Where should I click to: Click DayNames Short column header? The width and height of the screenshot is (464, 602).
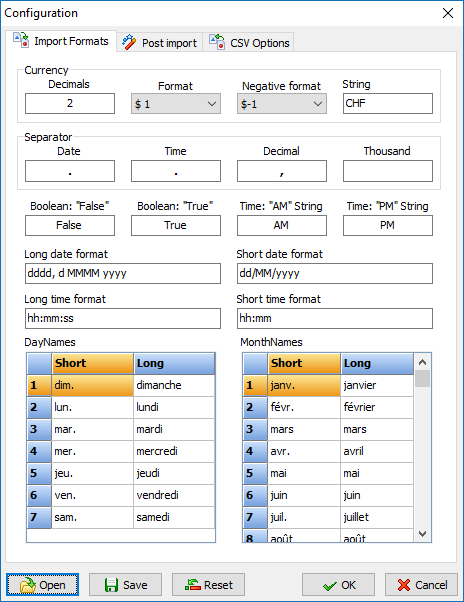tap(92, 363)
